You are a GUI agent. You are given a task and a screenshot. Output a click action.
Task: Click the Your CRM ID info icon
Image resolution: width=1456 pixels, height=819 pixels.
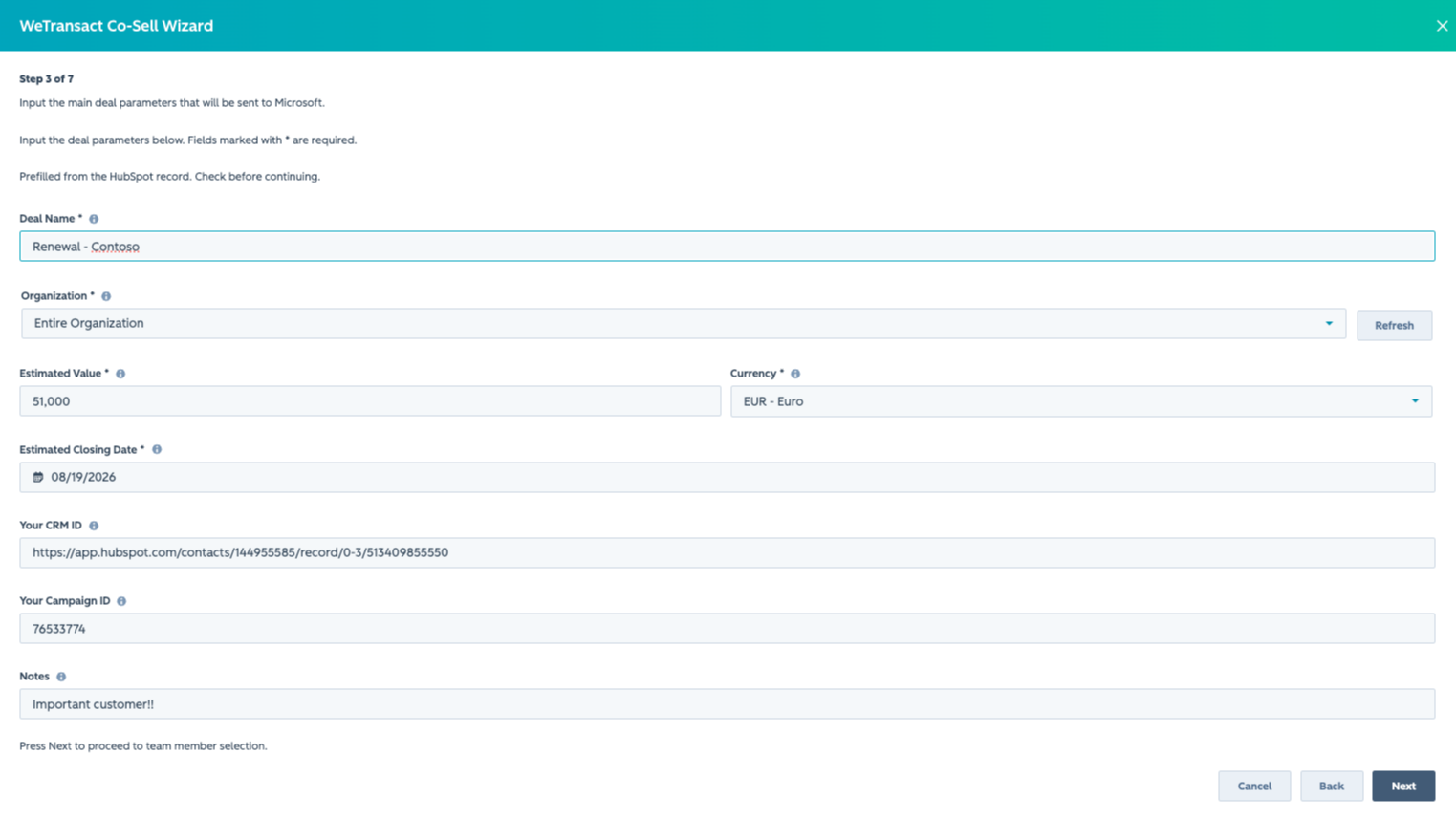click(x=94, y=526)
